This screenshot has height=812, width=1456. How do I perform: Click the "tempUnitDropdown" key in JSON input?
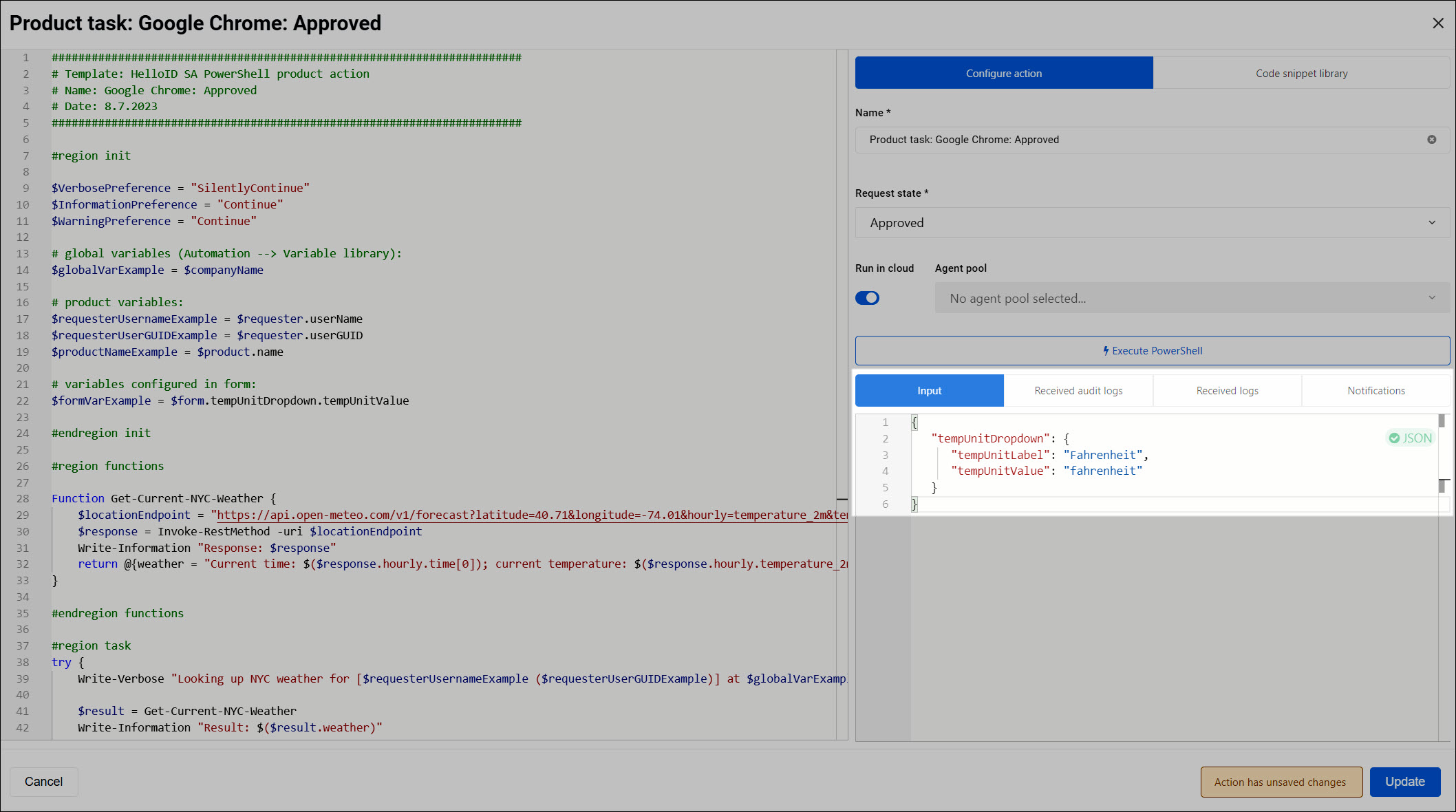pyautogui.click(x=990, y=438)
